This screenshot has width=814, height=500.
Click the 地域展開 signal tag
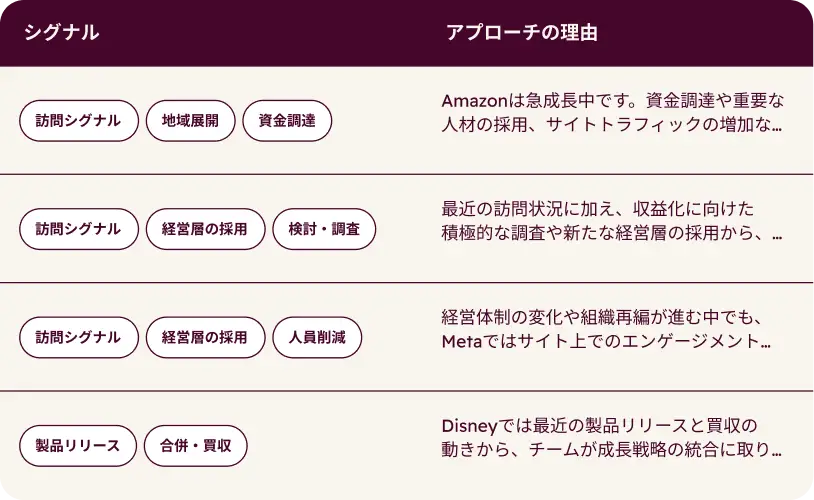point(190,121)
